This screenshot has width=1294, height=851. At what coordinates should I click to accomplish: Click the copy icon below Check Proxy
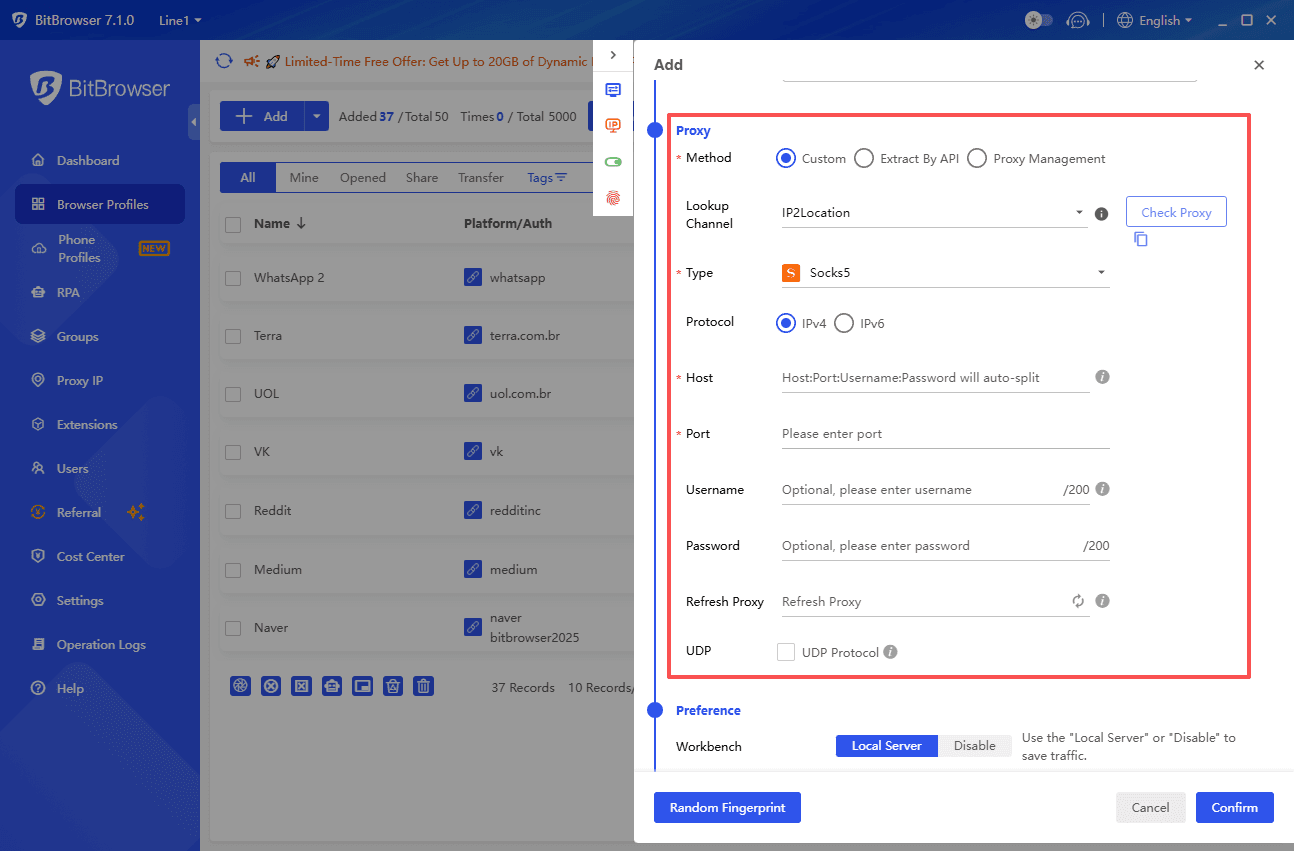(x=1141, y=240)
